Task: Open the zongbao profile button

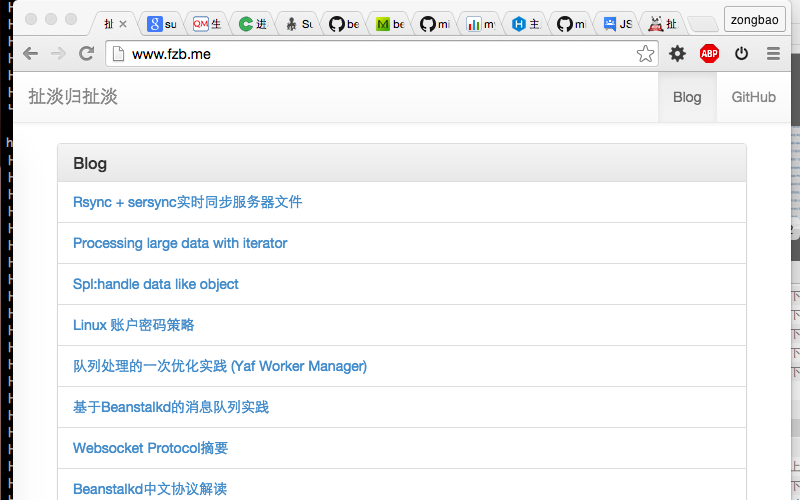Action: (754, 19)
